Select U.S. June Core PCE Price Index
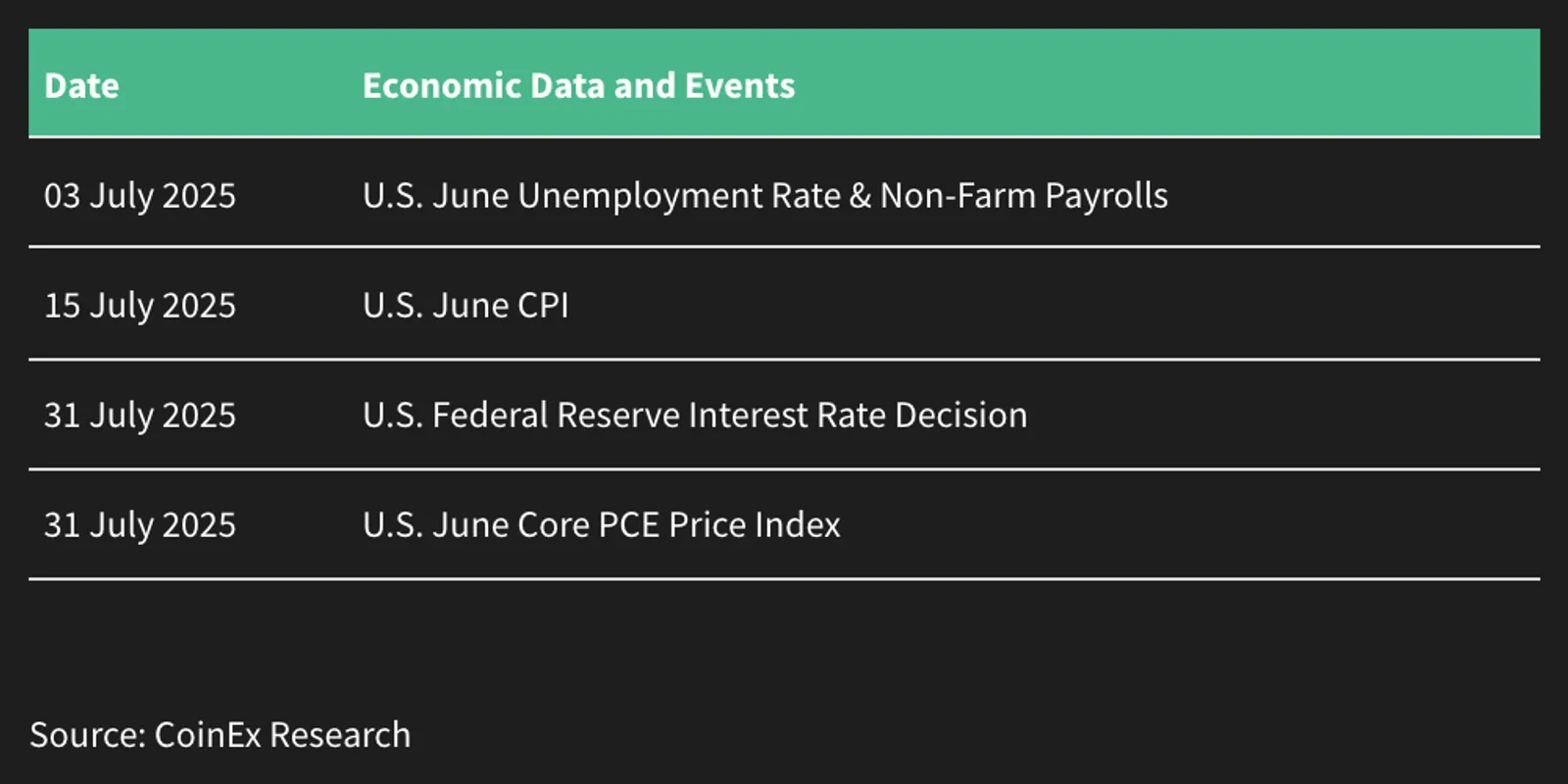The image size is (1568, 784). (601, 525)
